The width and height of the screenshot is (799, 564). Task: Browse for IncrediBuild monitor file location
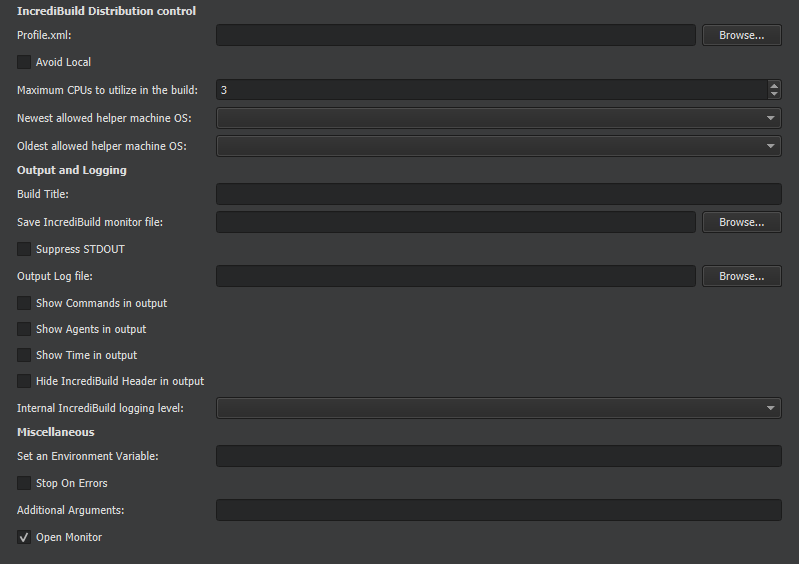pyautogui.click(x=741, y=222)
